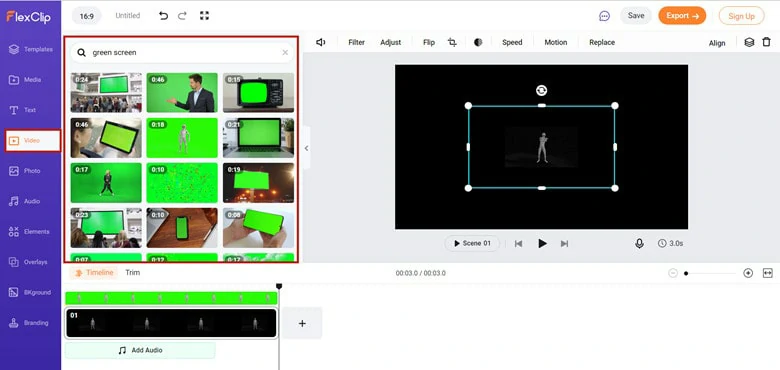The image size is (780, 370).
Task: Delete the selected element with trash icon
Action: (x=767, y=42)
